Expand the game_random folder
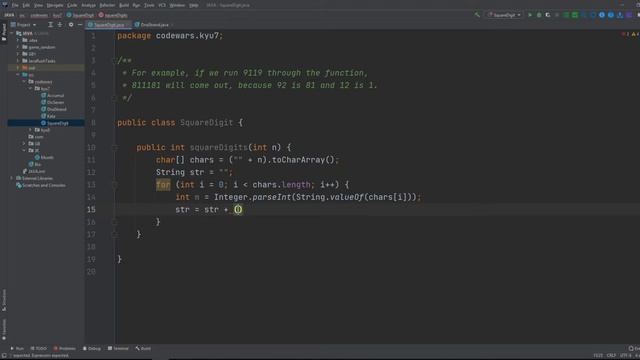This screenshot has width=640, height=360. pyautogui.click(x=18, y=47)
